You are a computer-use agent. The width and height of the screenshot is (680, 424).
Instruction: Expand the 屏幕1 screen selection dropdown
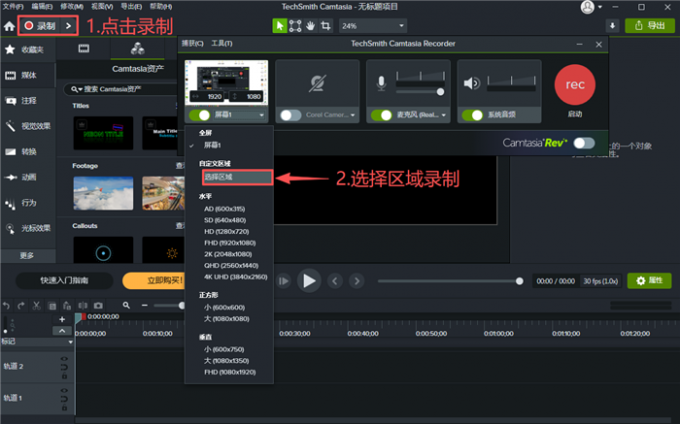coord(261,115)
